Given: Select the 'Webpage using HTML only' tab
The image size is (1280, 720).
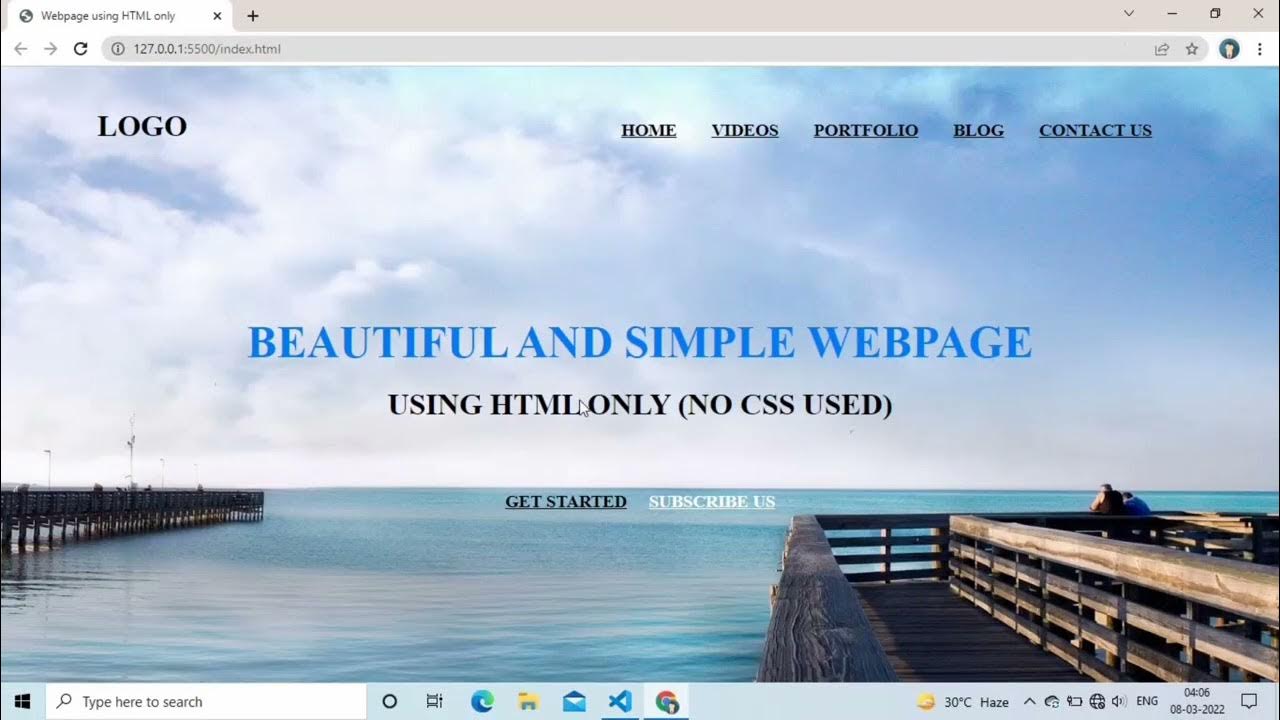Looking at the screenshot, I should pyautogui.click(x=120, y=16).
